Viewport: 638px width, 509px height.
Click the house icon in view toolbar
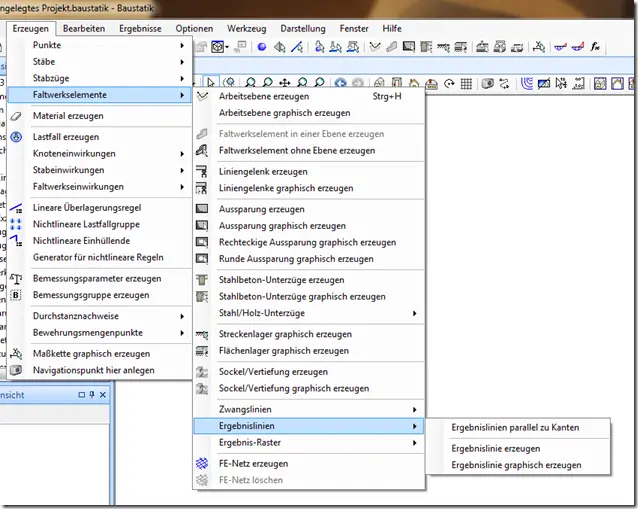(414, 84)
